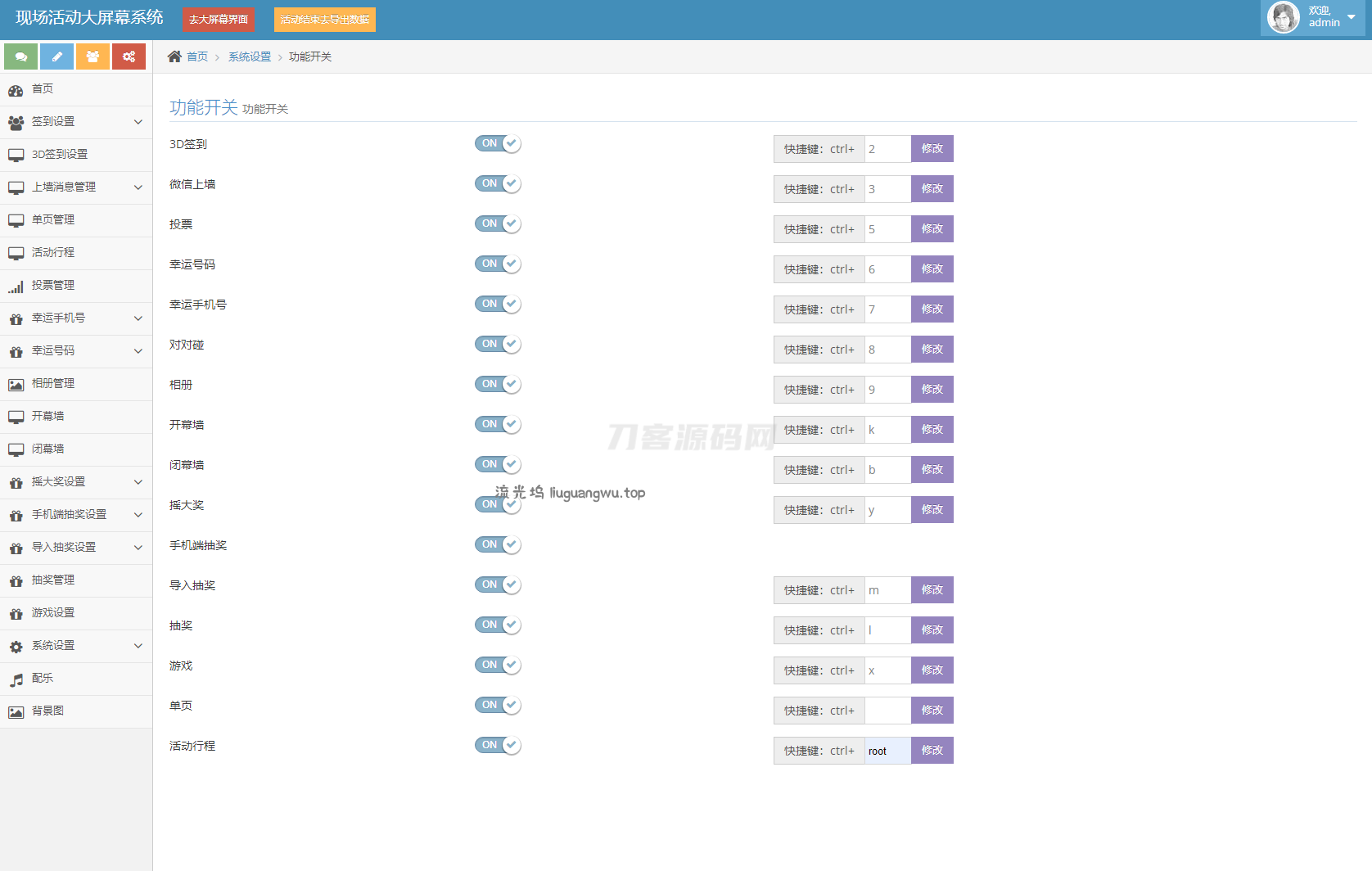Image resolution: width=1372 pixels, height=871 pixels.
Task: Turn off the 手机端抽奖 toggle
Action: coord(498,544)
